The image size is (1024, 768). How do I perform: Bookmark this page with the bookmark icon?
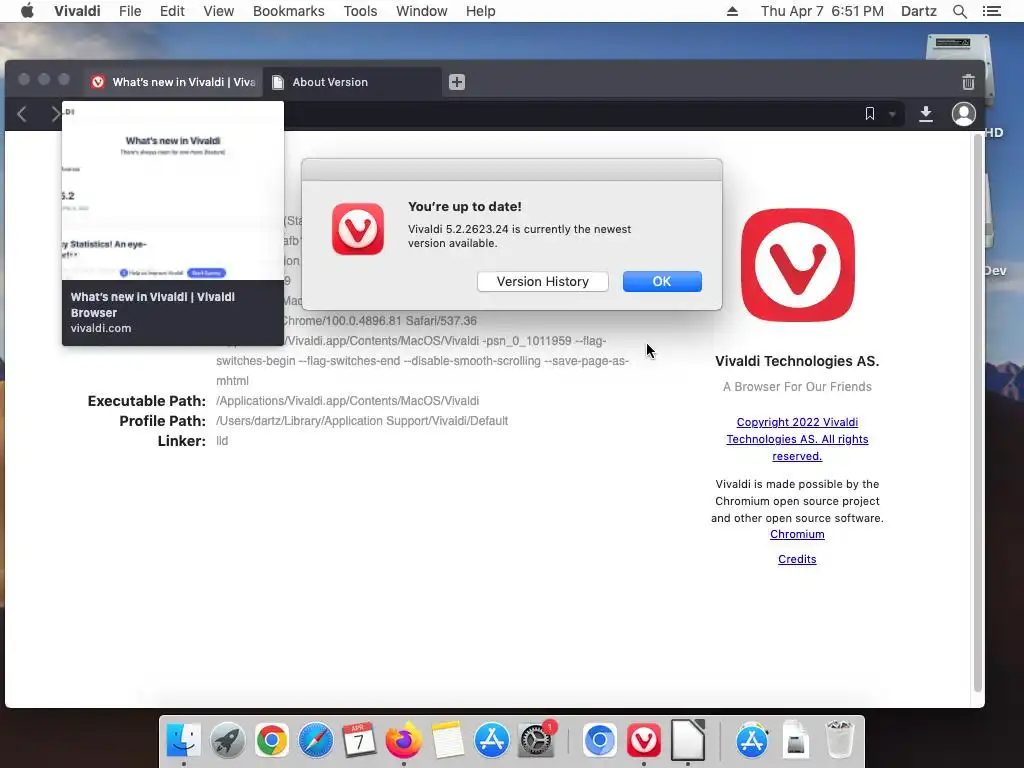click(x=870, y=114)
